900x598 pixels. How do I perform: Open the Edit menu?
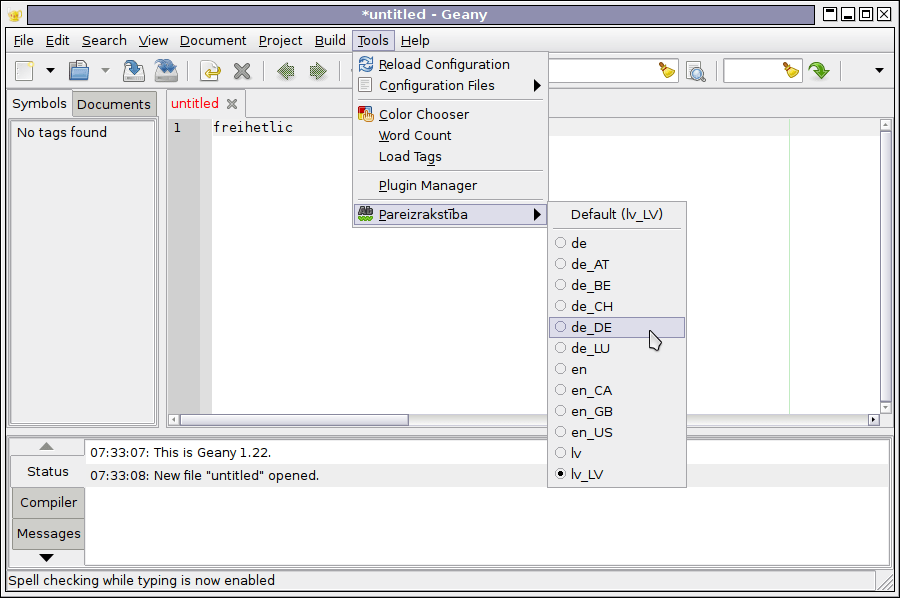pyautogui.click(x=57, y=41)
